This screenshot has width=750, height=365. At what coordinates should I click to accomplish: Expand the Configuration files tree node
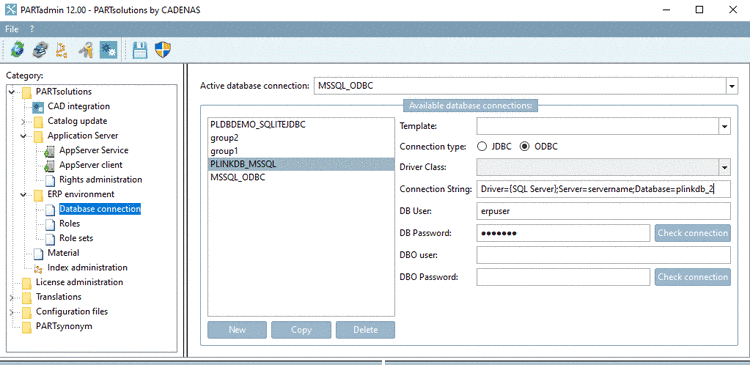(x=11, y=312)
